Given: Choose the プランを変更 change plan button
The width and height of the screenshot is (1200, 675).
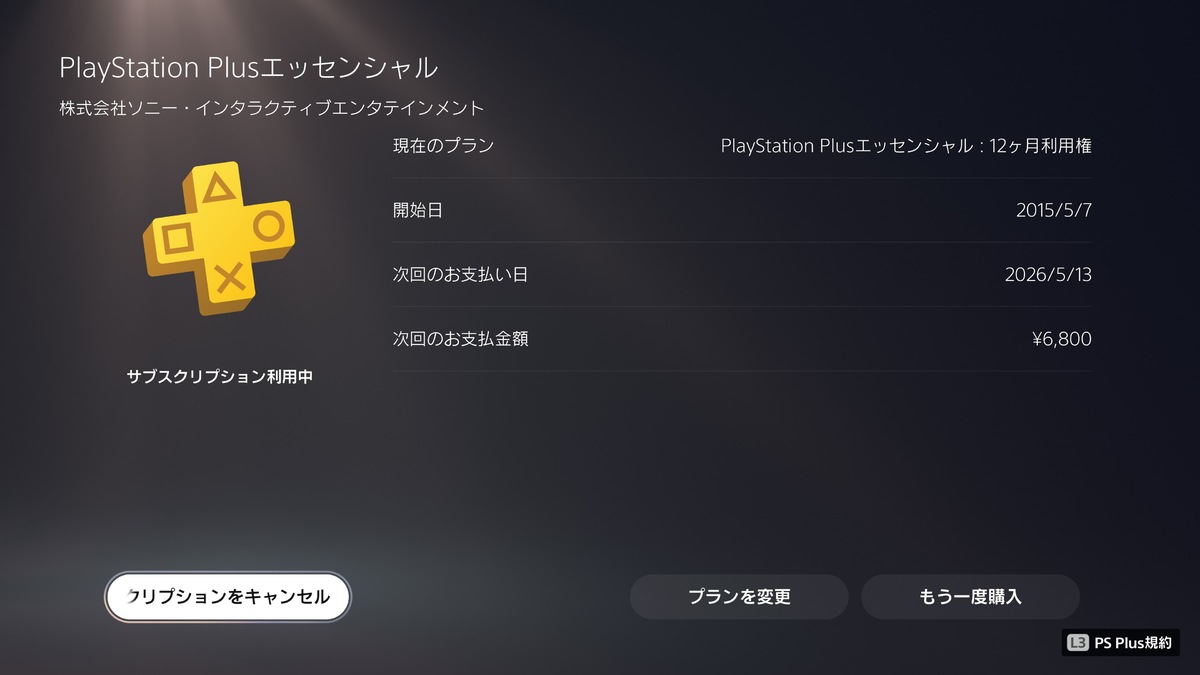Looking at the screenshot, I should point(739,597).
